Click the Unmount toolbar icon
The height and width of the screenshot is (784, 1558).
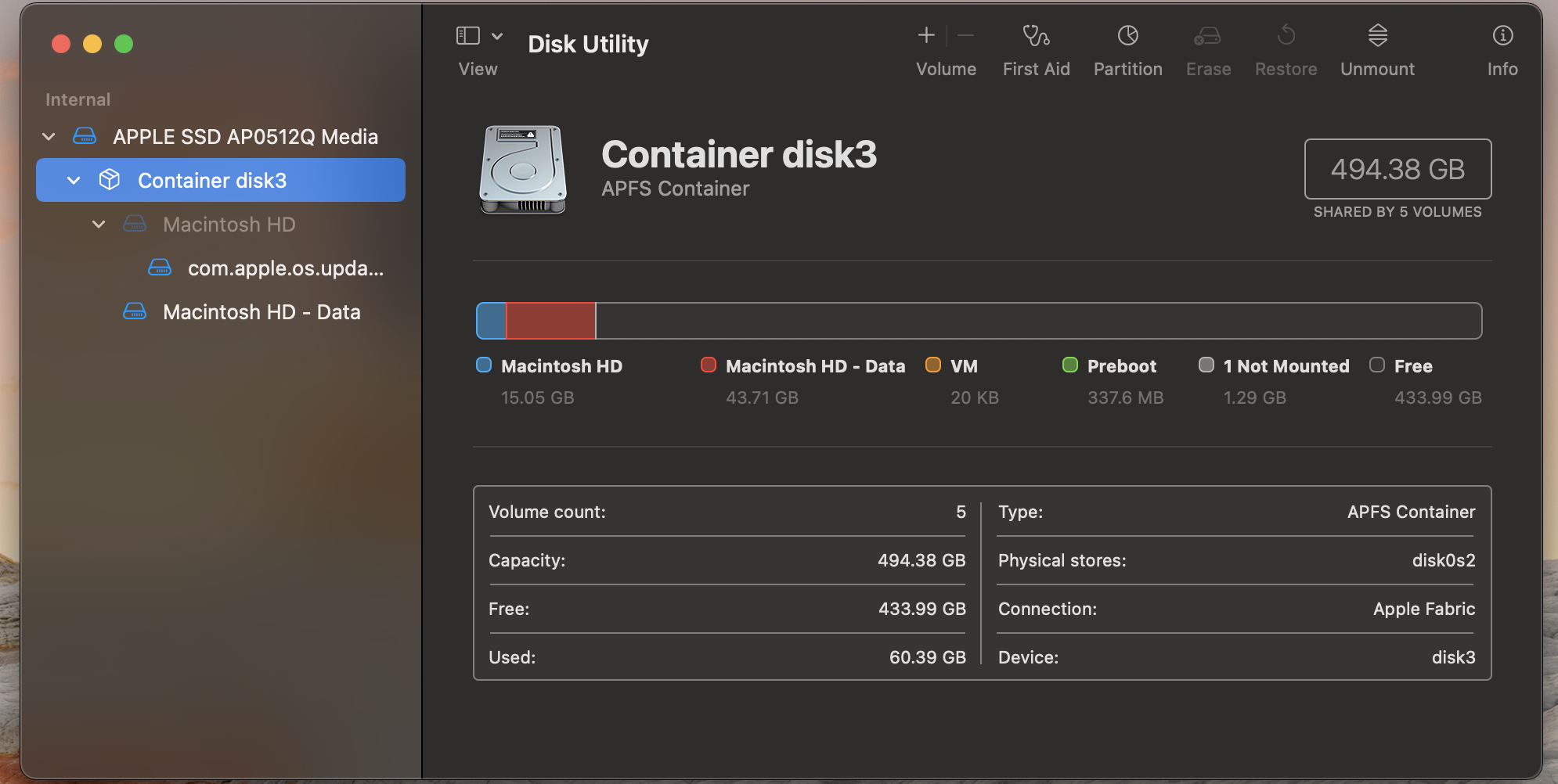[1377, 36]
